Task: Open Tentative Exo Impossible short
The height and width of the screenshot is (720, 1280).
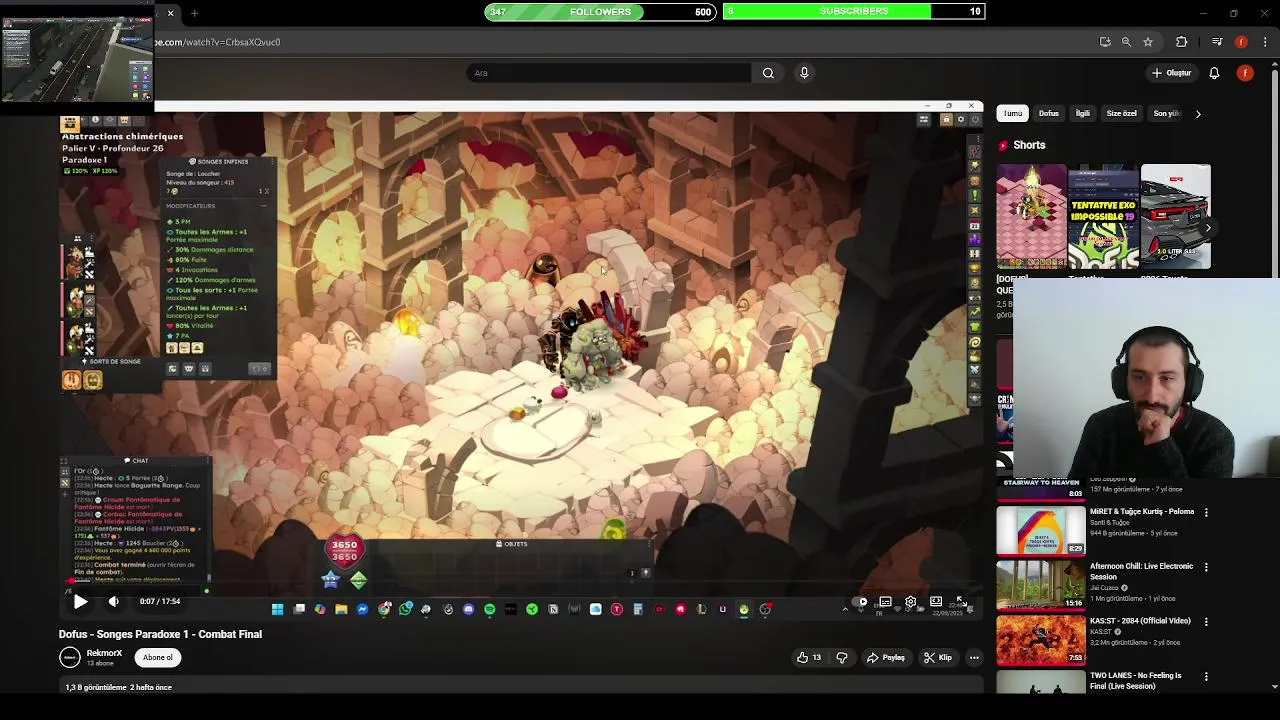Action: (1103, 217)
